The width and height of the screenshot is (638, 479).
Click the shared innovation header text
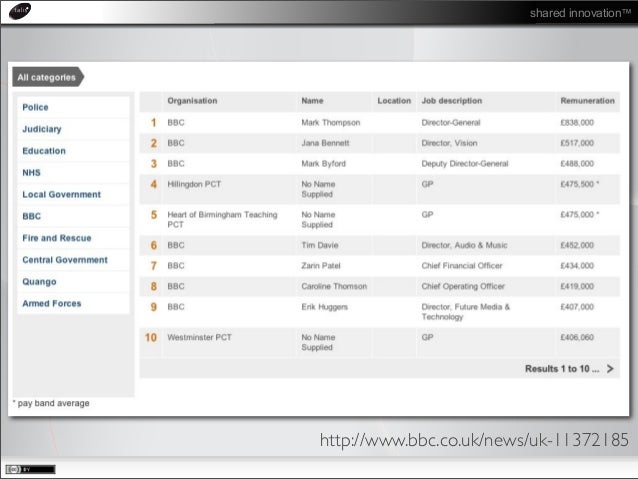(x=580, y=13)
